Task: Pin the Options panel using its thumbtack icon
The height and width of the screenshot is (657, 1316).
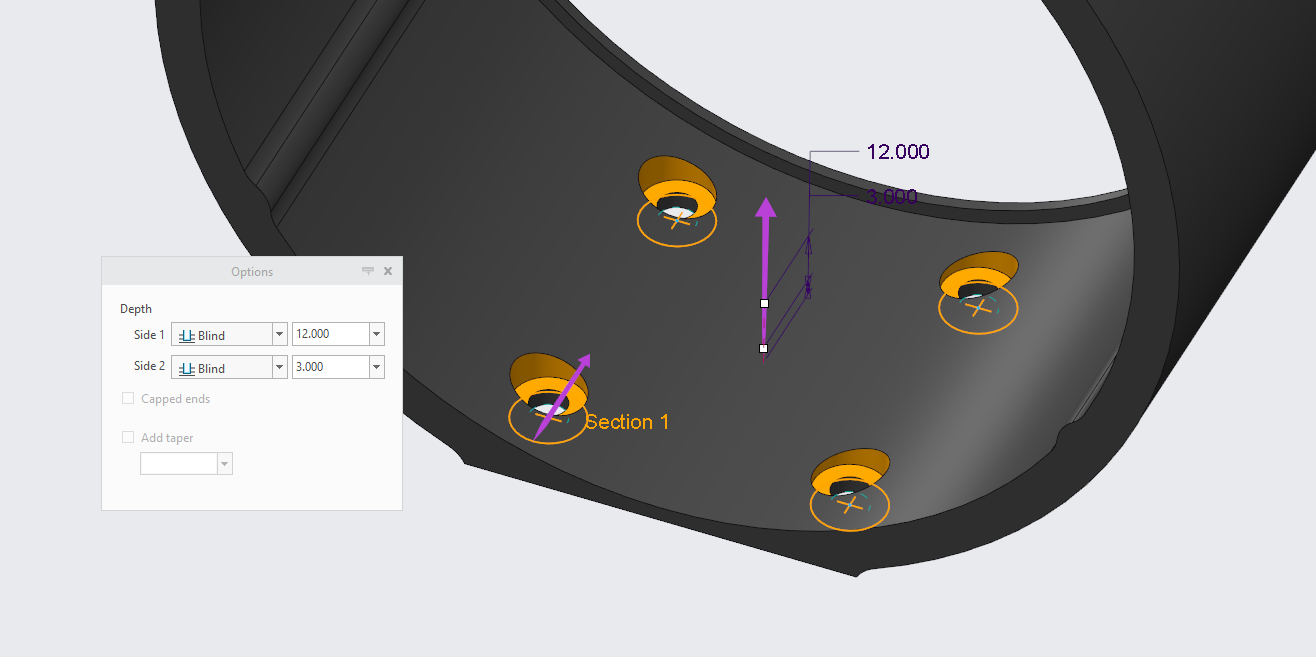Action: pos(368,270)
